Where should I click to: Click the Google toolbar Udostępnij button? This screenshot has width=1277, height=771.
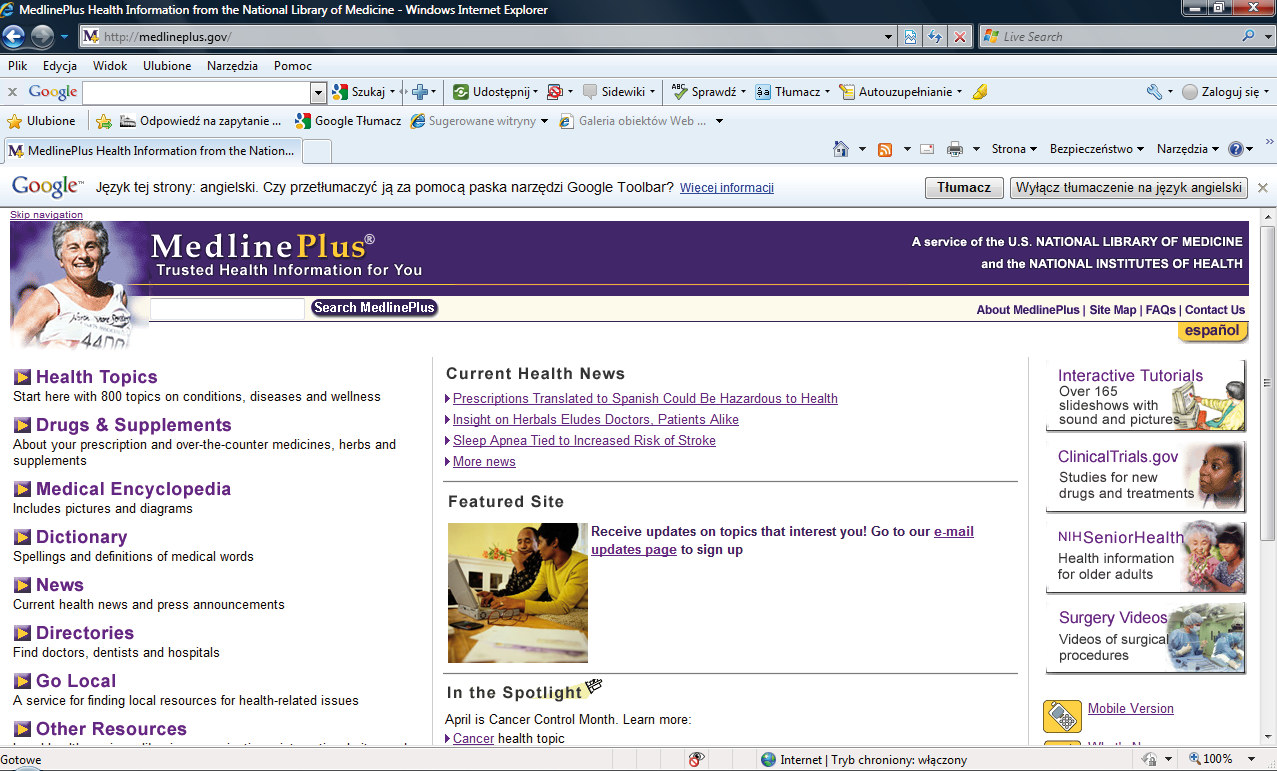(492, 91)
